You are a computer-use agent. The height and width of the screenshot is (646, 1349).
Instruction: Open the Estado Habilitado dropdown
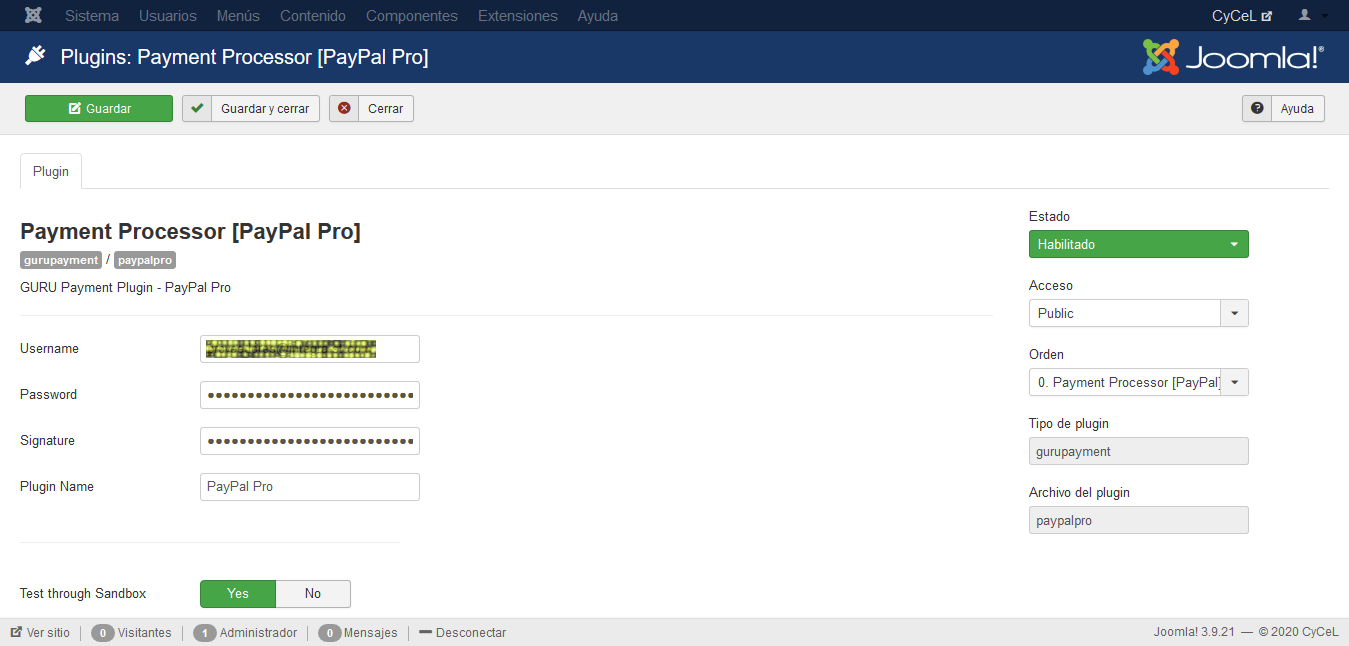click(x=1139, y=244)
